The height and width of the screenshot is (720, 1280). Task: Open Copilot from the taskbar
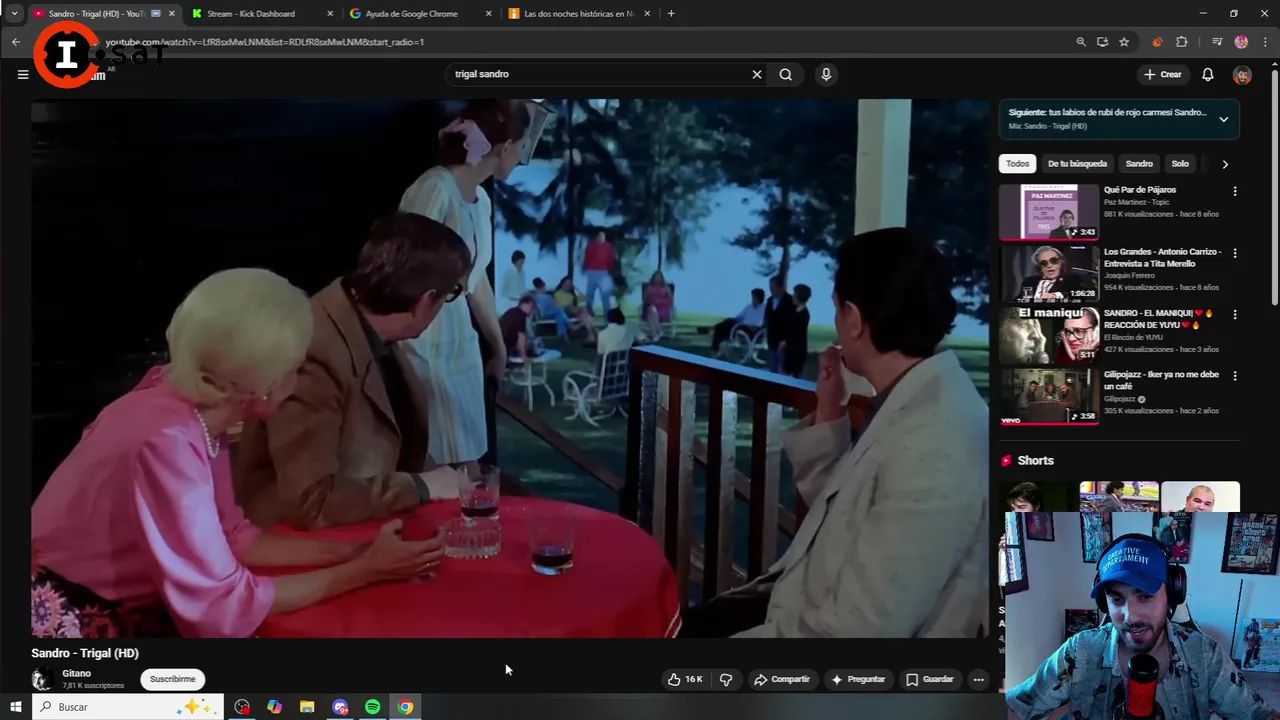[275, 707]
